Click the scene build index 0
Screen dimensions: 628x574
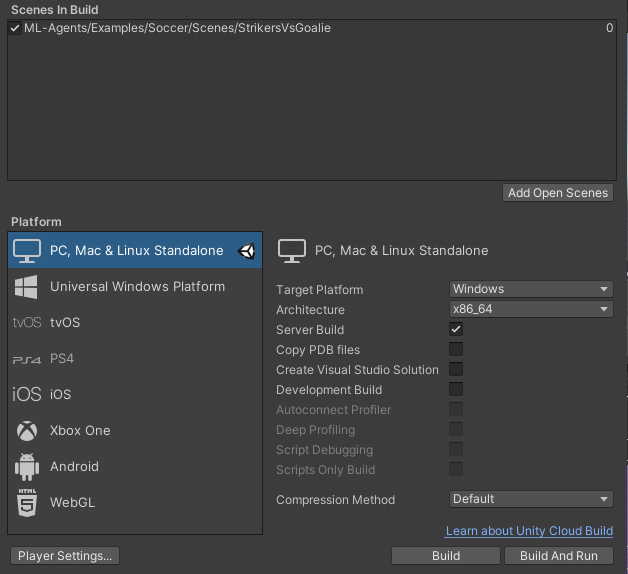click(x=609, y=28)
